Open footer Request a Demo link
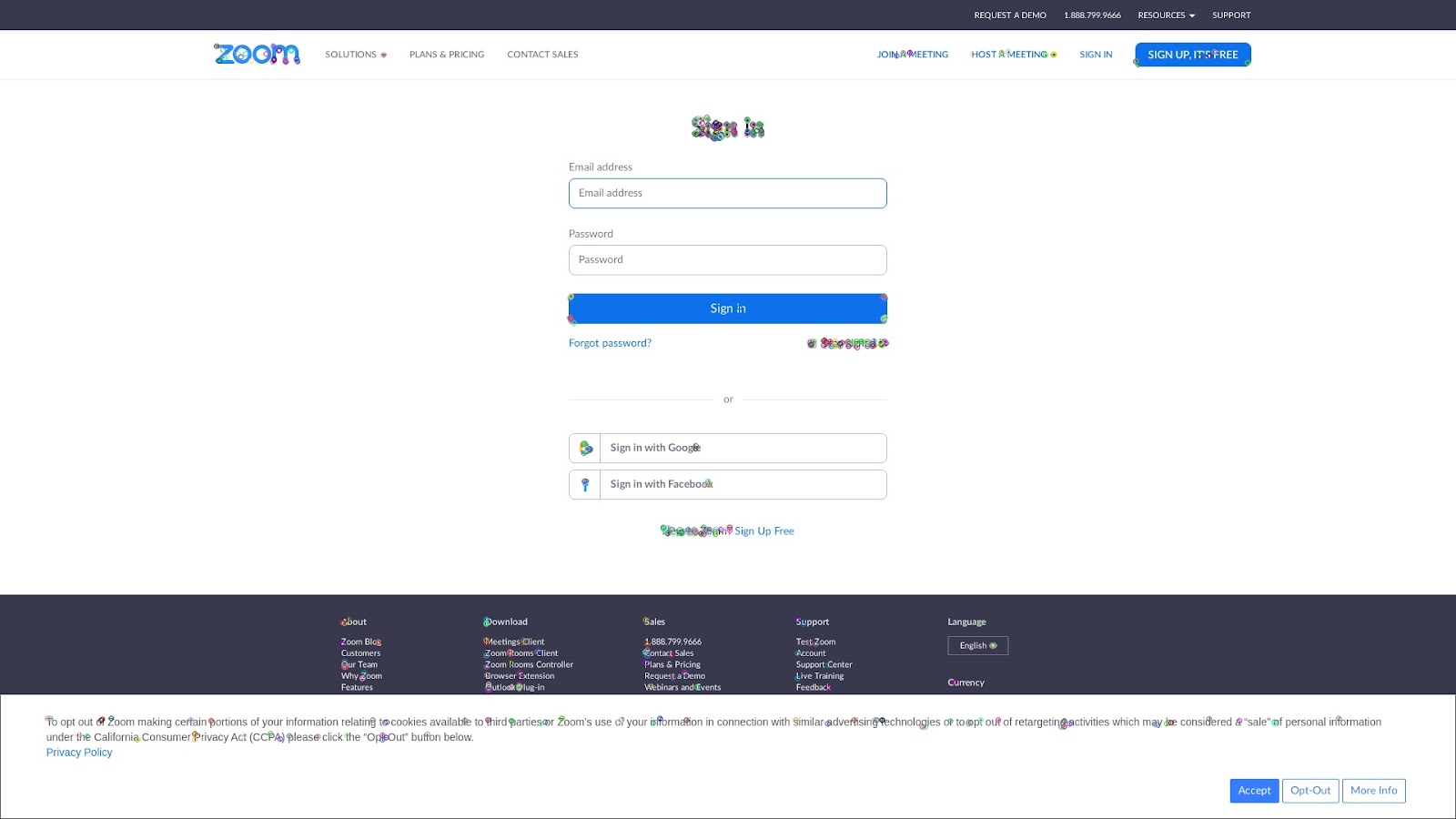This screenshot has height=819, width=1456. [x=674, y=676]
